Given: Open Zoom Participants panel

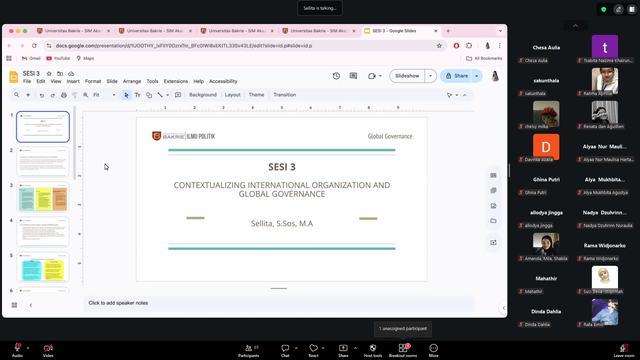Looking at the screenshot, I should (249, 350).
